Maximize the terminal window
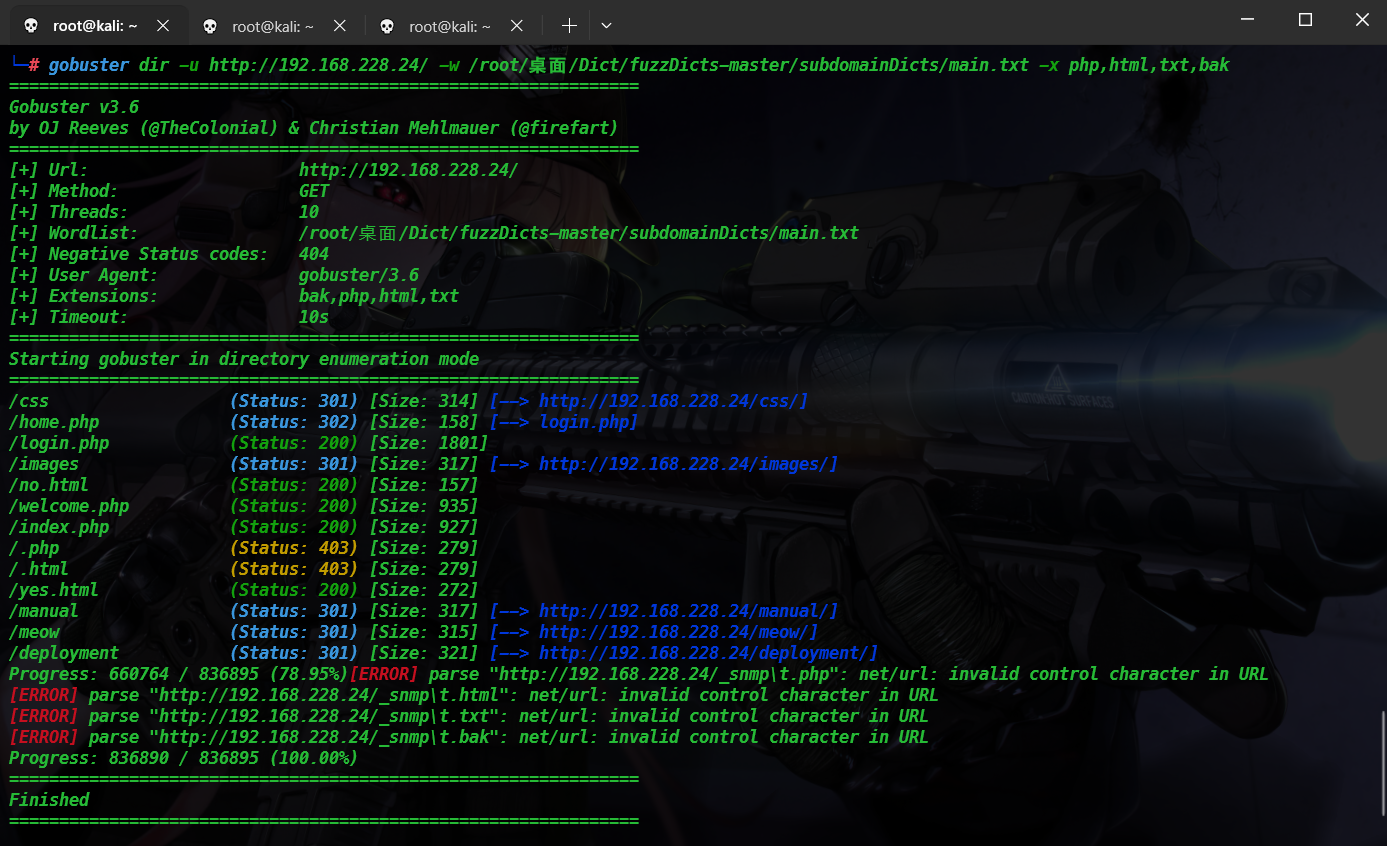The image size is (1387, 846). [1305, 19]
